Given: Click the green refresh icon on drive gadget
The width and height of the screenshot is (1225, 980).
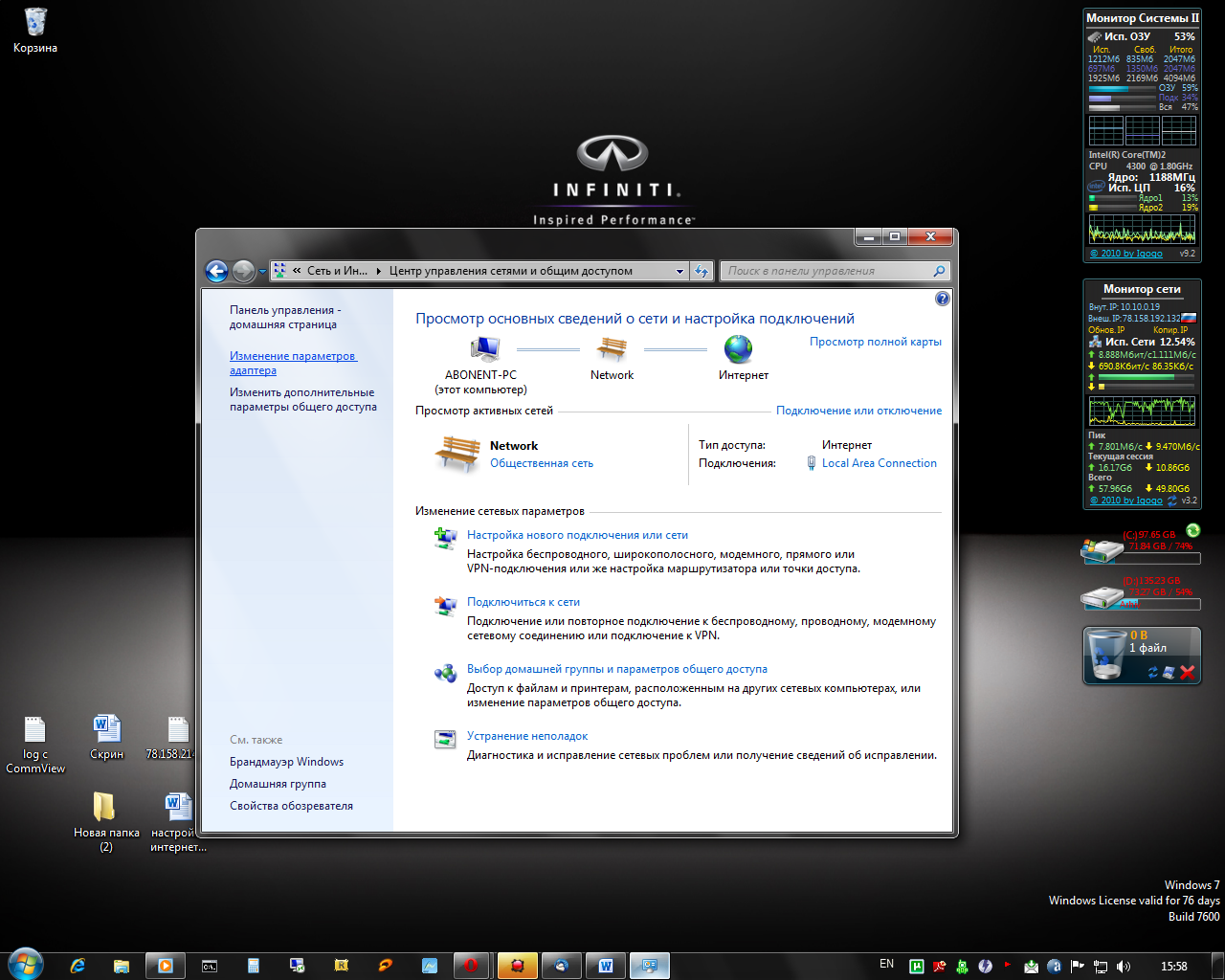Looking at the screenshot, I should [x=1192, y=530].
